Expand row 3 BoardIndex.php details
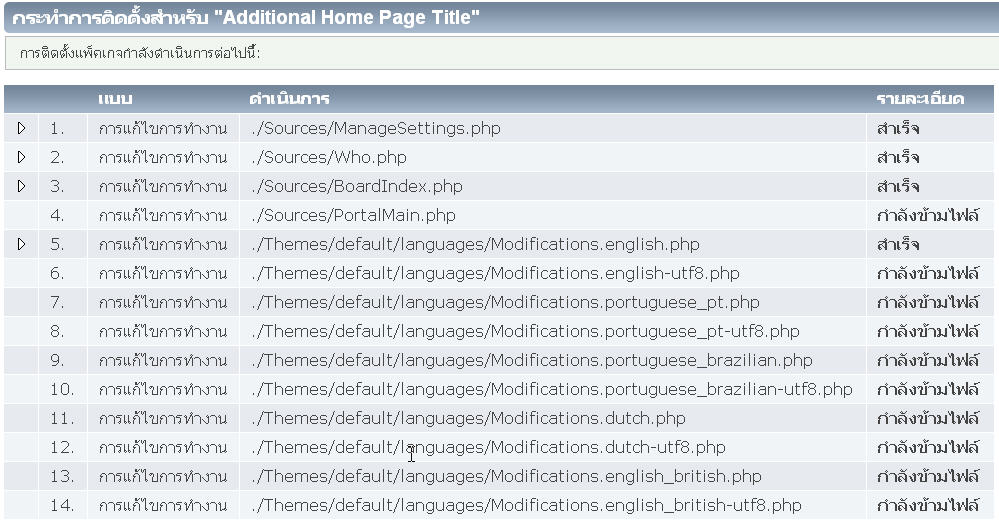This screenshot has width=999, height=523. point(21,186)
